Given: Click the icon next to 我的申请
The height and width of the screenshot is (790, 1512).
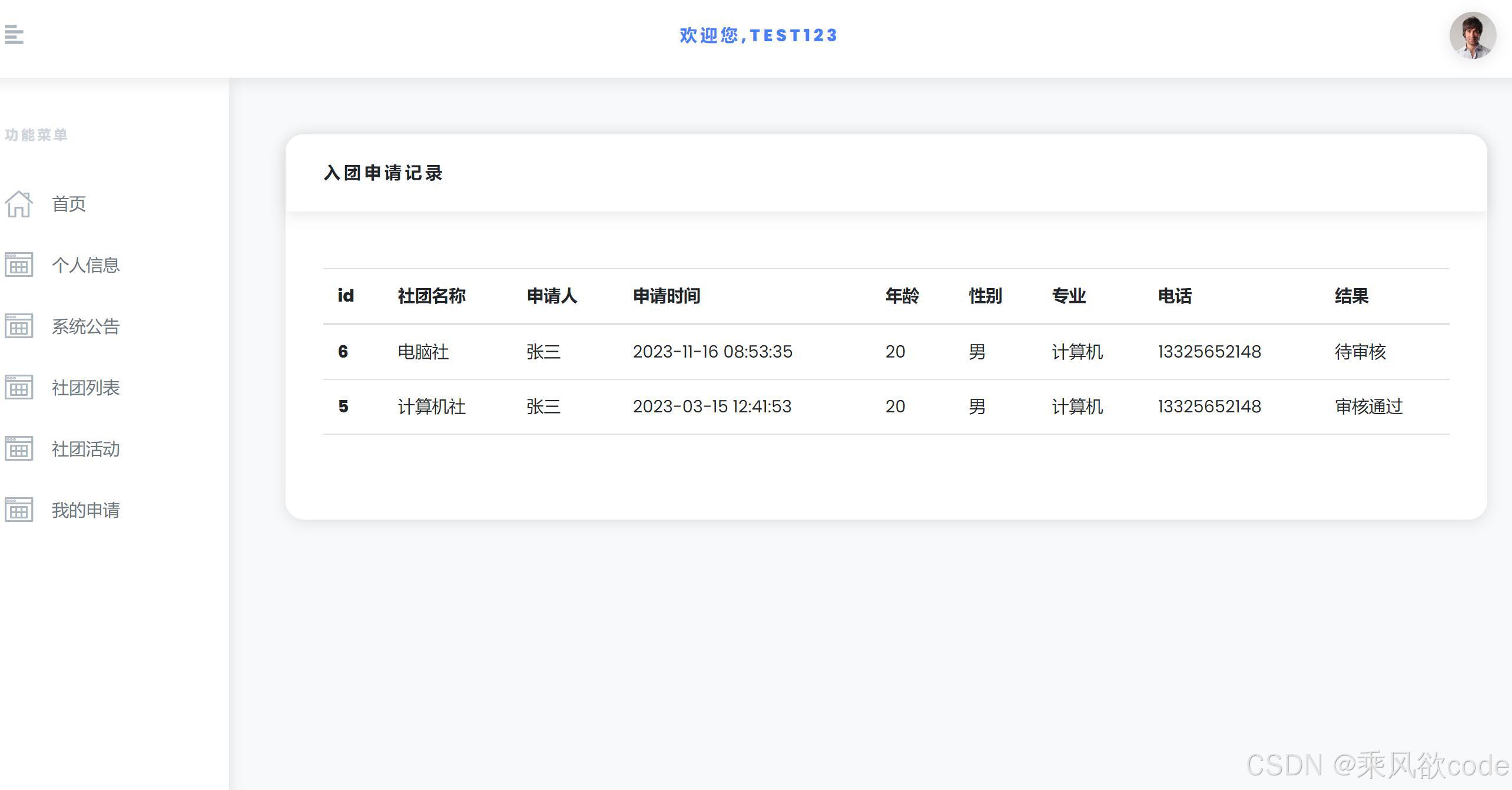Looking at the screenshot, I should point(18,510).
